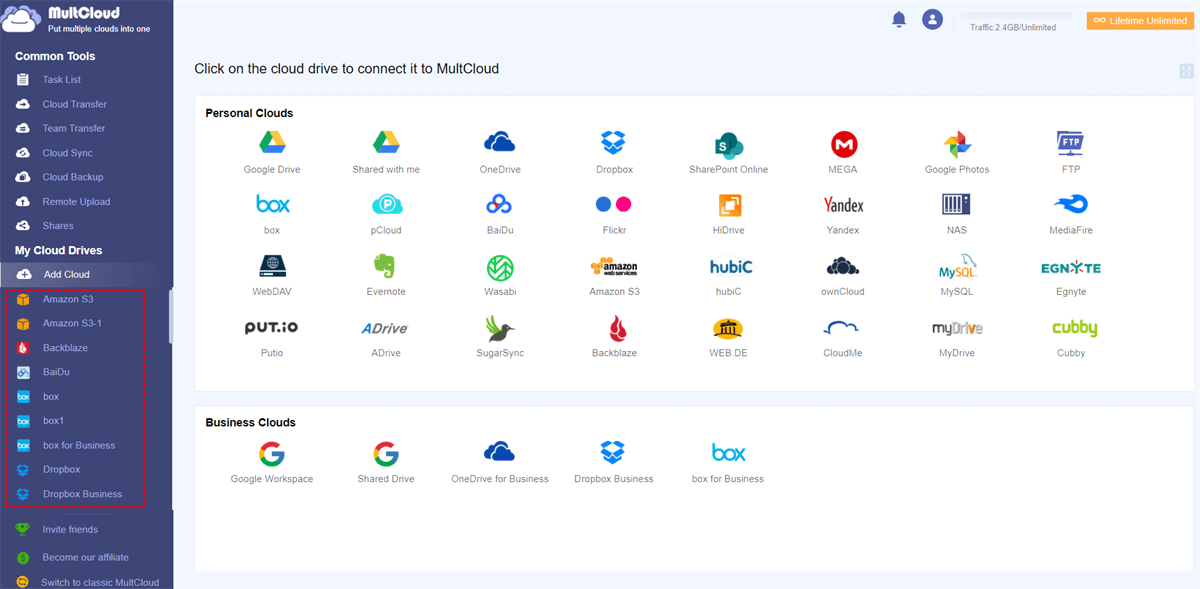Connect Putio service
Screen dimensions: 1200x589
click(272, 336)
